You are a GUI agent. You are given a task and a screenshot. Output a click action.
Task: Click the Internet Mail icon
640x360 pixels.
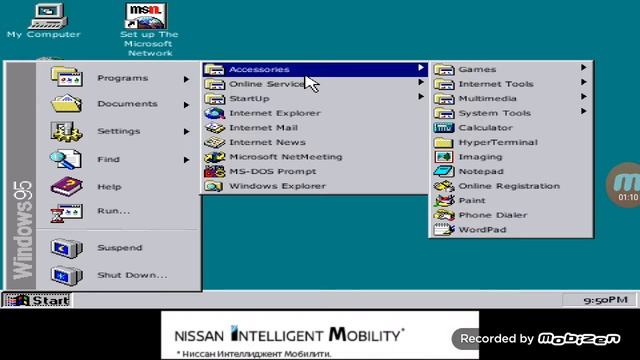point(215,128)
